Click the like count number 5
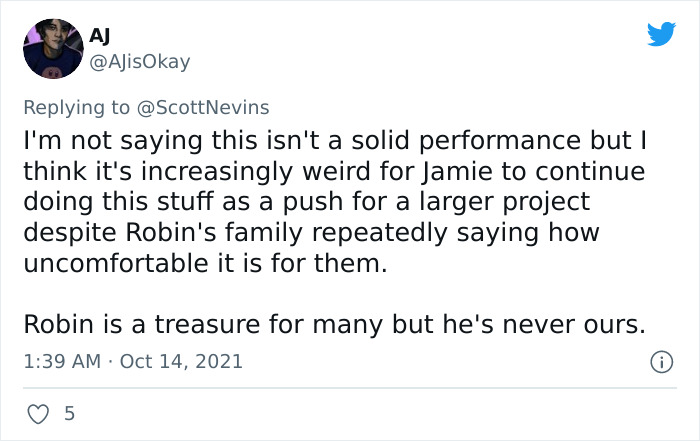 [67, 412]
